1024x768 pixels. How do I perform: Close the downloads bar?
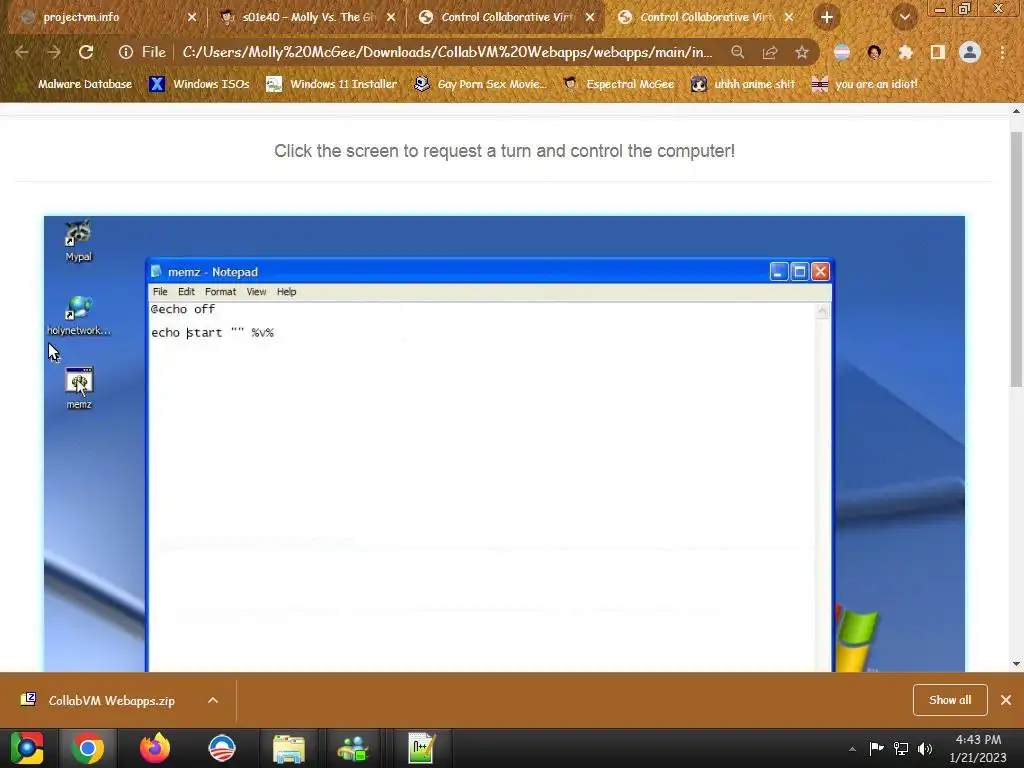[x=1006, y=700]
